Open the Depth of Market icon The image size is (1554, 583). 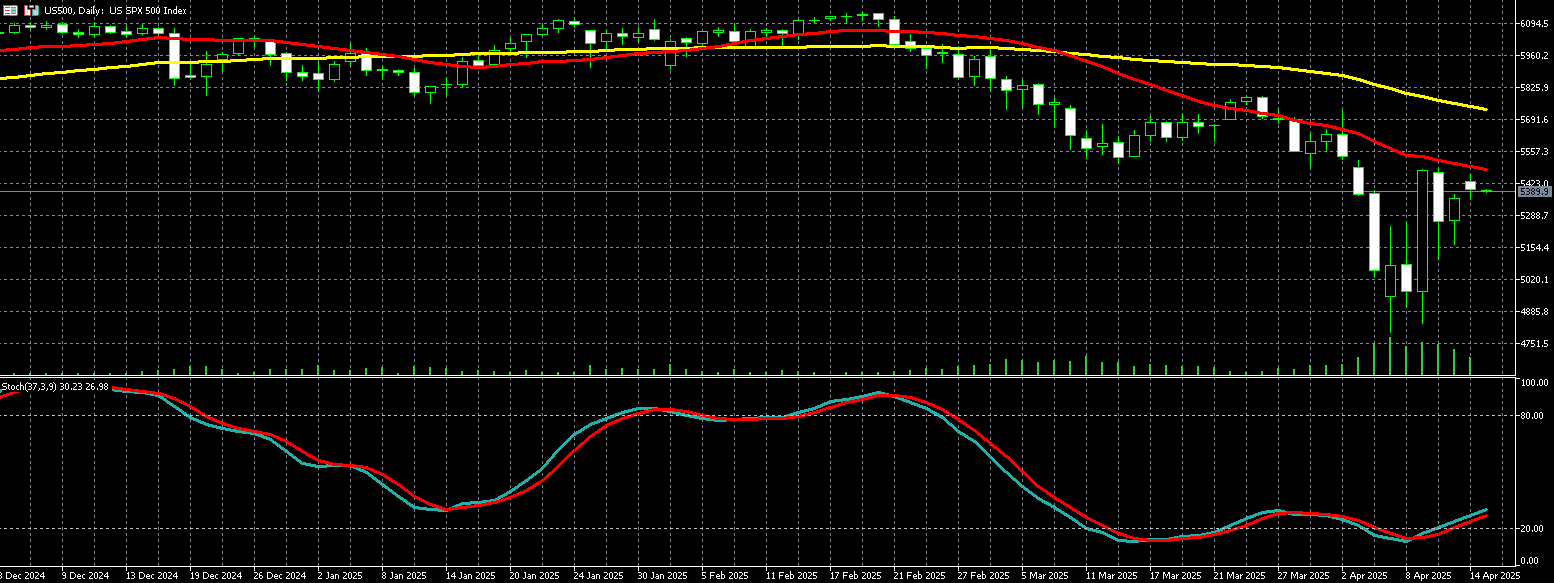pyautogui.click(x=32, y=10)
